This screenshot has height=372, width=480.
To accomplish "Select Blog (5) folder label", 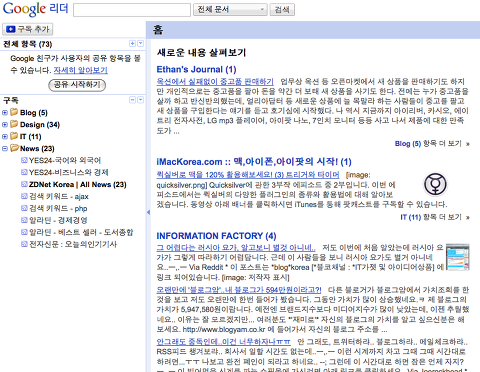I will [x=34, y=113].
